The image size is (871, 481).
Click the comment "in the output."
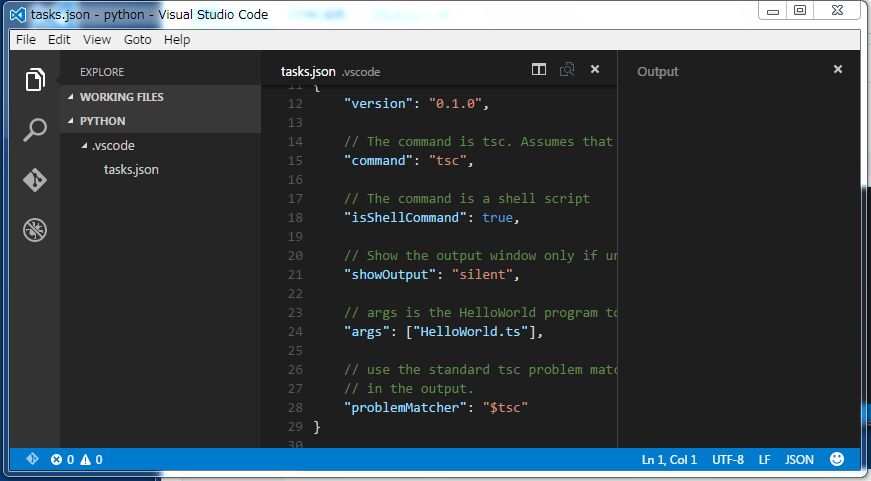point(409,389)
